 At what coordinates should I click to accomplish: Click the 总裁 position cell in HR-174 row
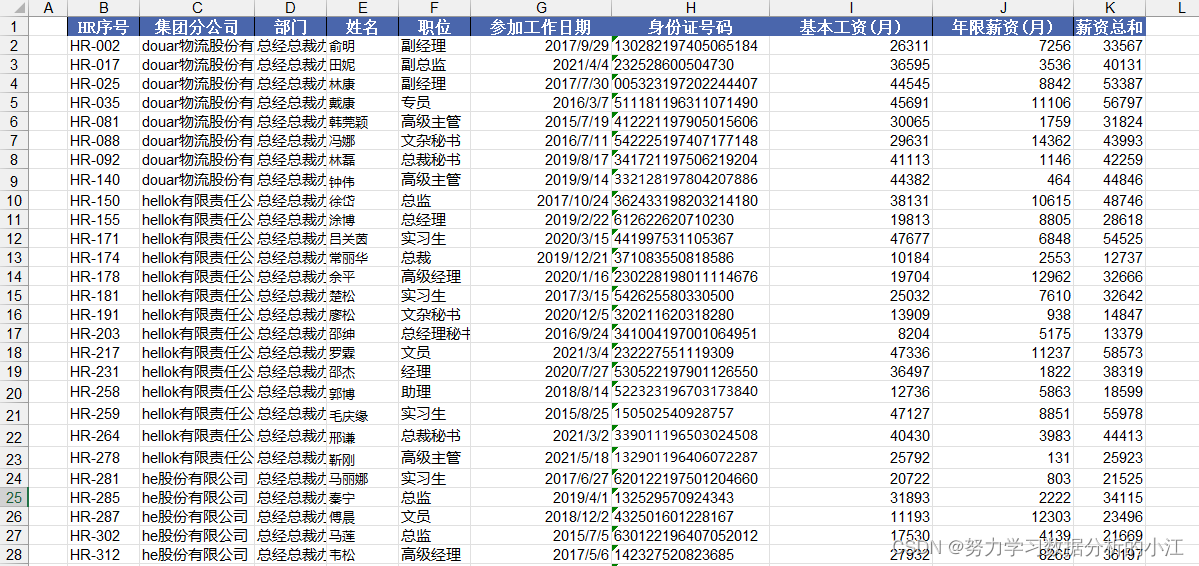coord(434,257)
